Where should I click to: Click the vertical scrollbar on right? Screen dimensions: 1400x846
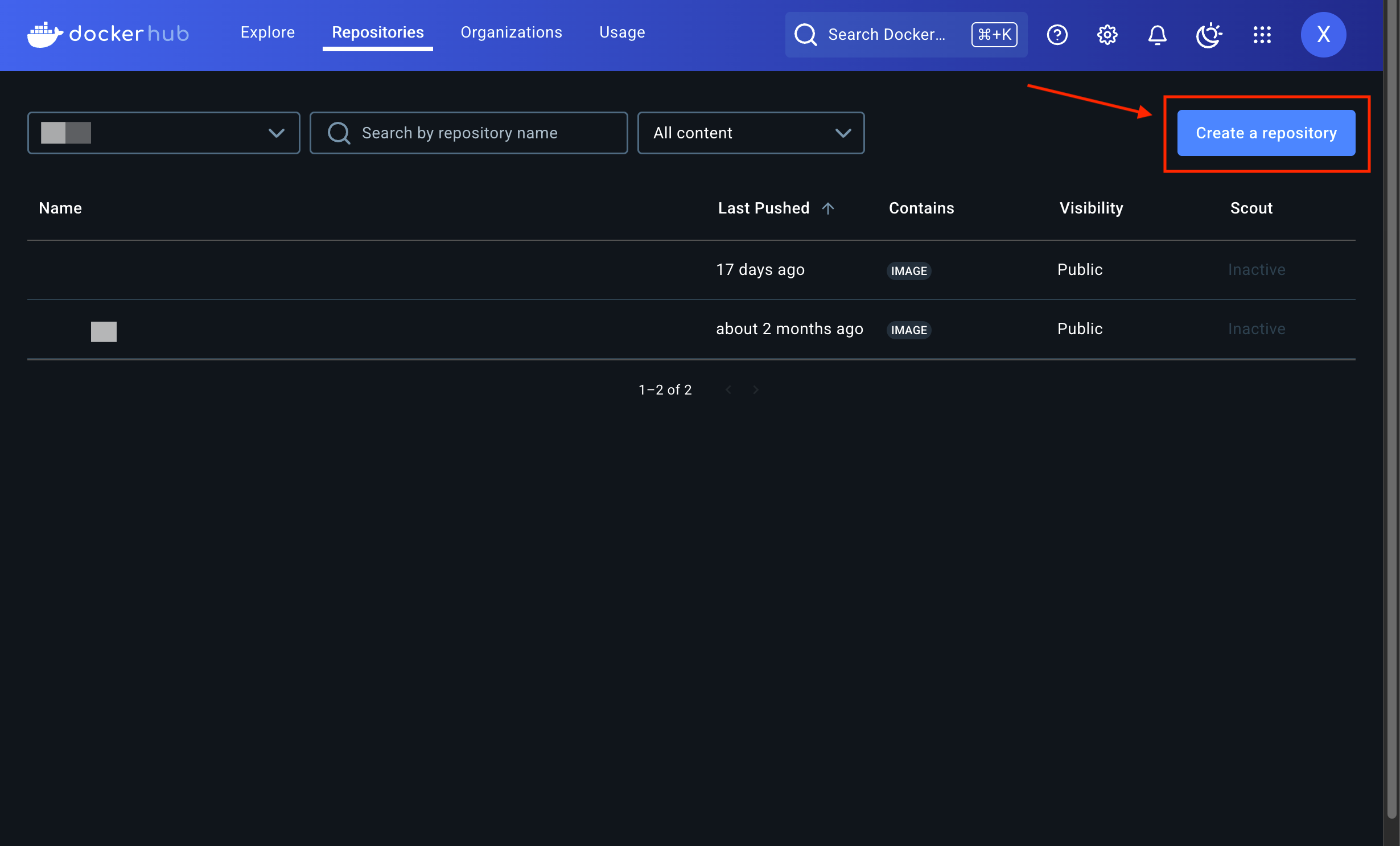tap(1391, 399)
